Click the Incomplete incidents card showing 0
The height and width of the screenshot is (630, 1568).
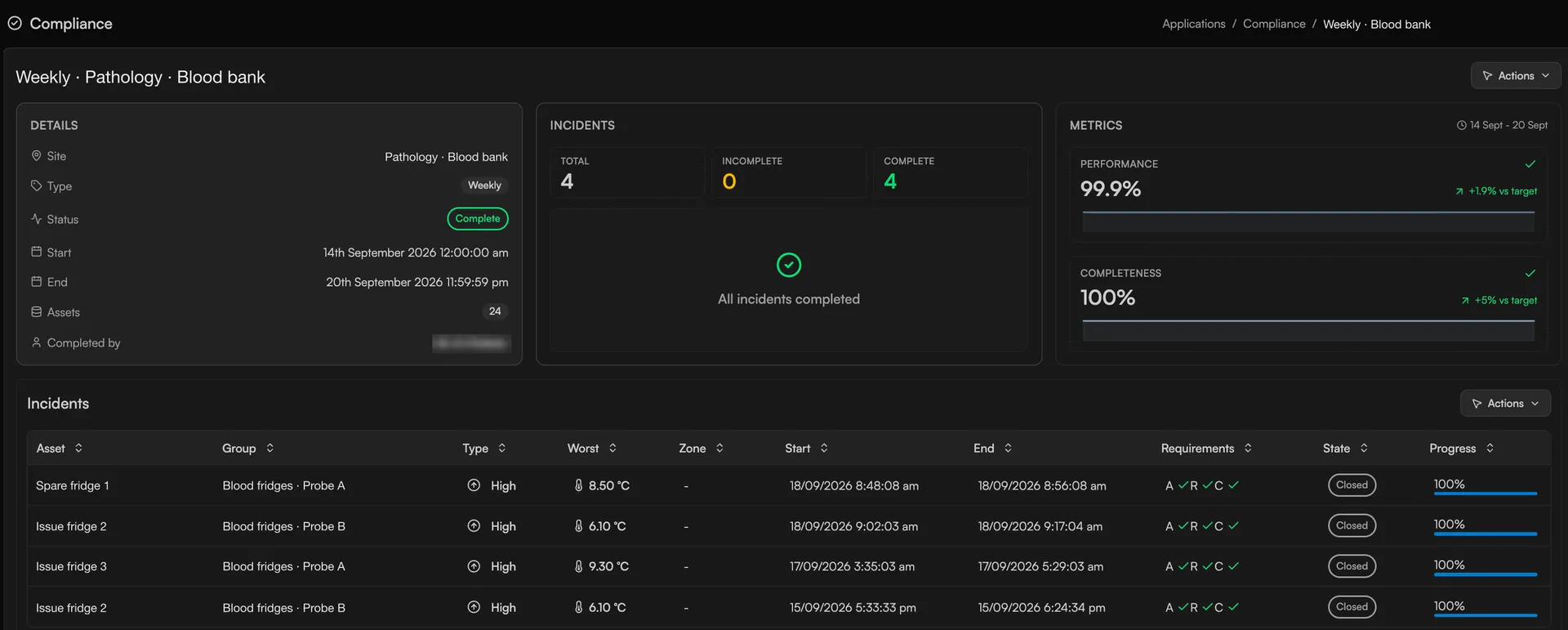click(789, 172)
